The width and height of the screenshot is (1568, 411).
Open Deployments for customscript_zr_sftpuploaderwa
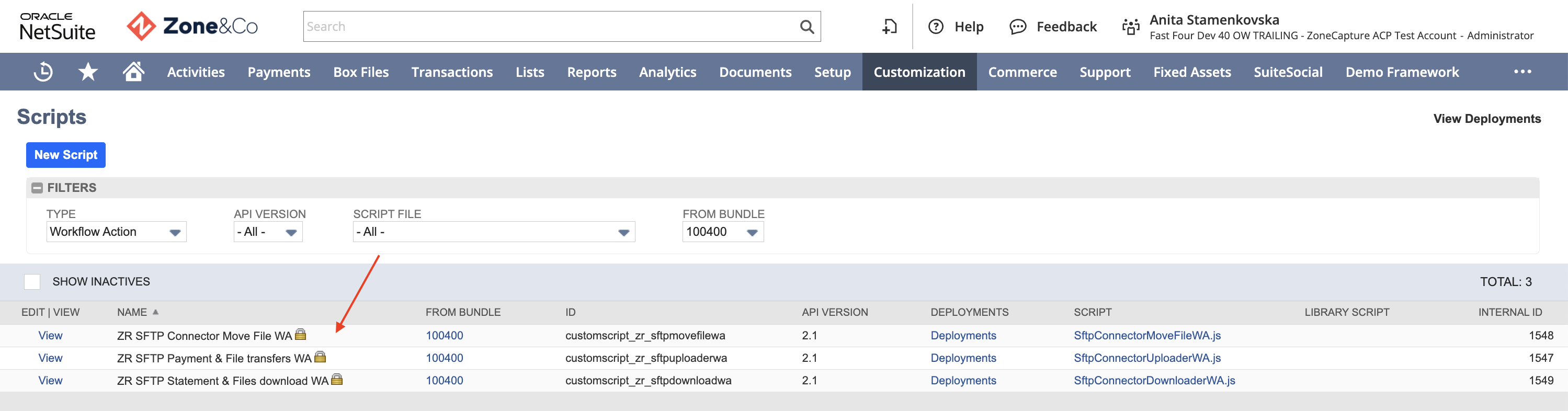pos(963,358)
